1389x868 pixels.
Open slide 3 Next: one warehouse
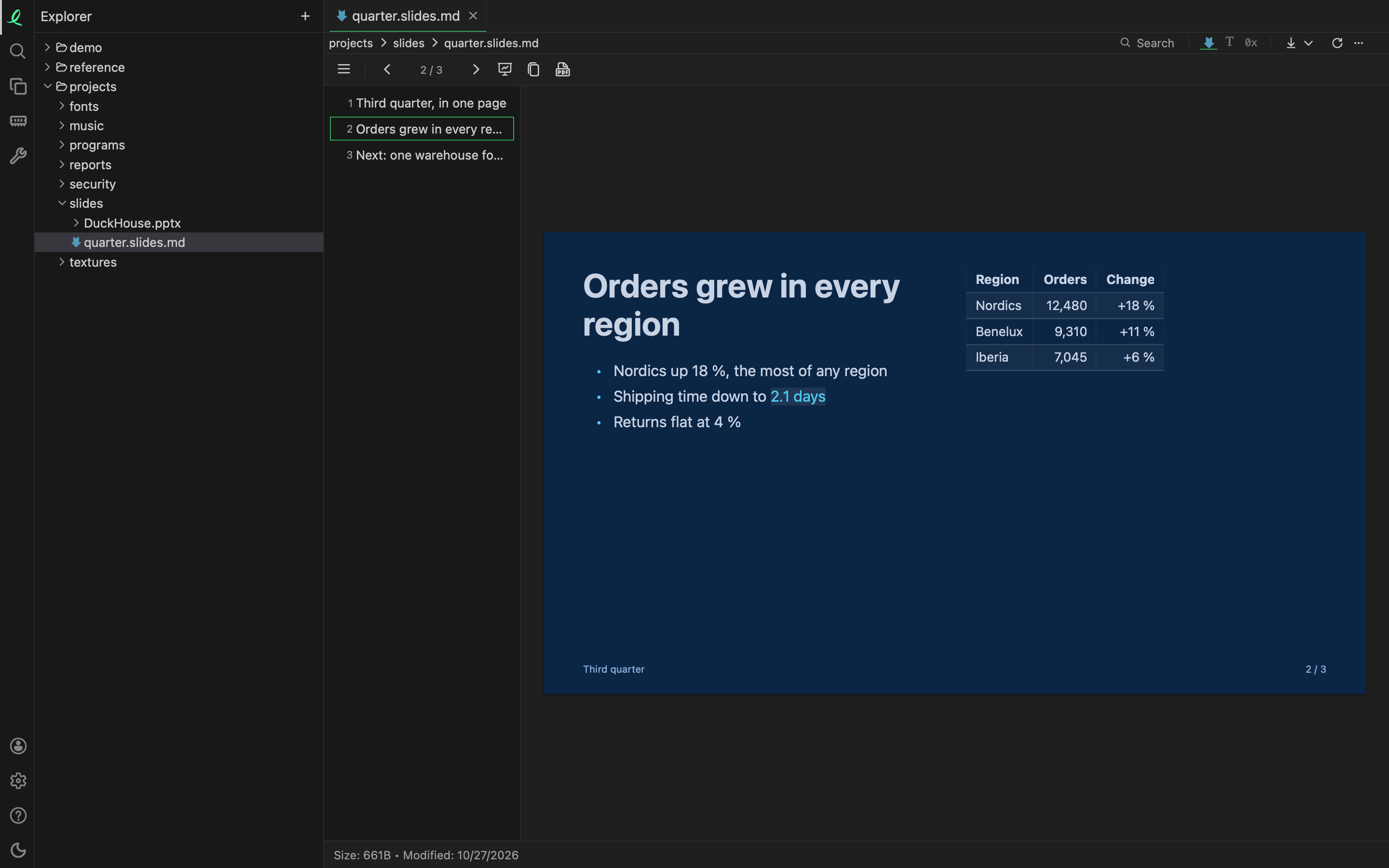pyautogui.click(x=422, y=155)
